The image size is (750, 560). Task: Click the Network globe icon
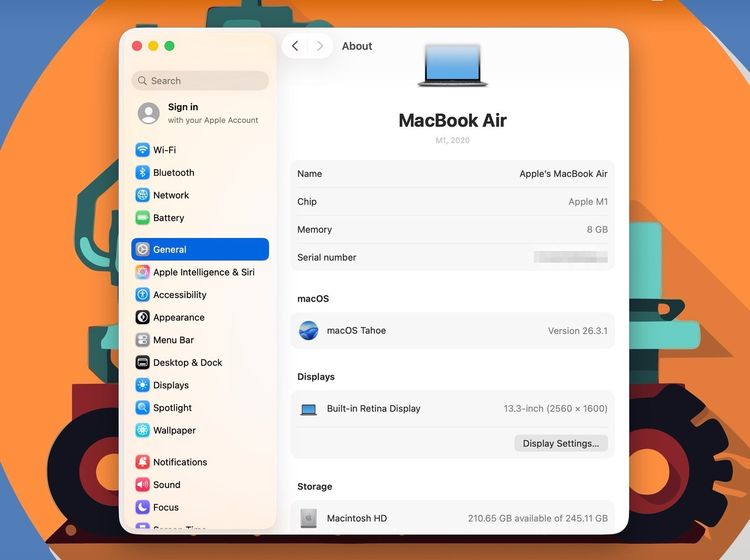click(143, 195)
